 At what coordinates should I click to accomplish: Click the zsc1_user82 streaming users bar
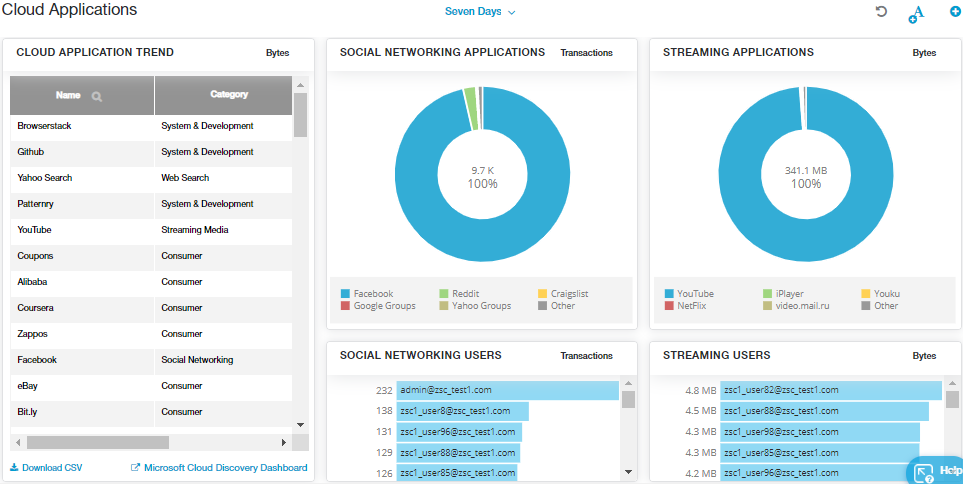point(830,390)
